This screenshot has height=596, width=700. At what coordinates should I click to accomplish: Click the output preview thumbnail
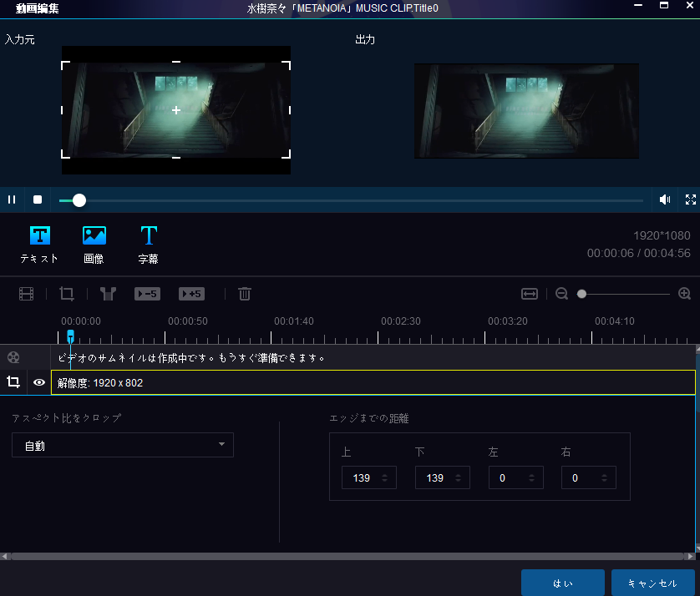[526, 111]
